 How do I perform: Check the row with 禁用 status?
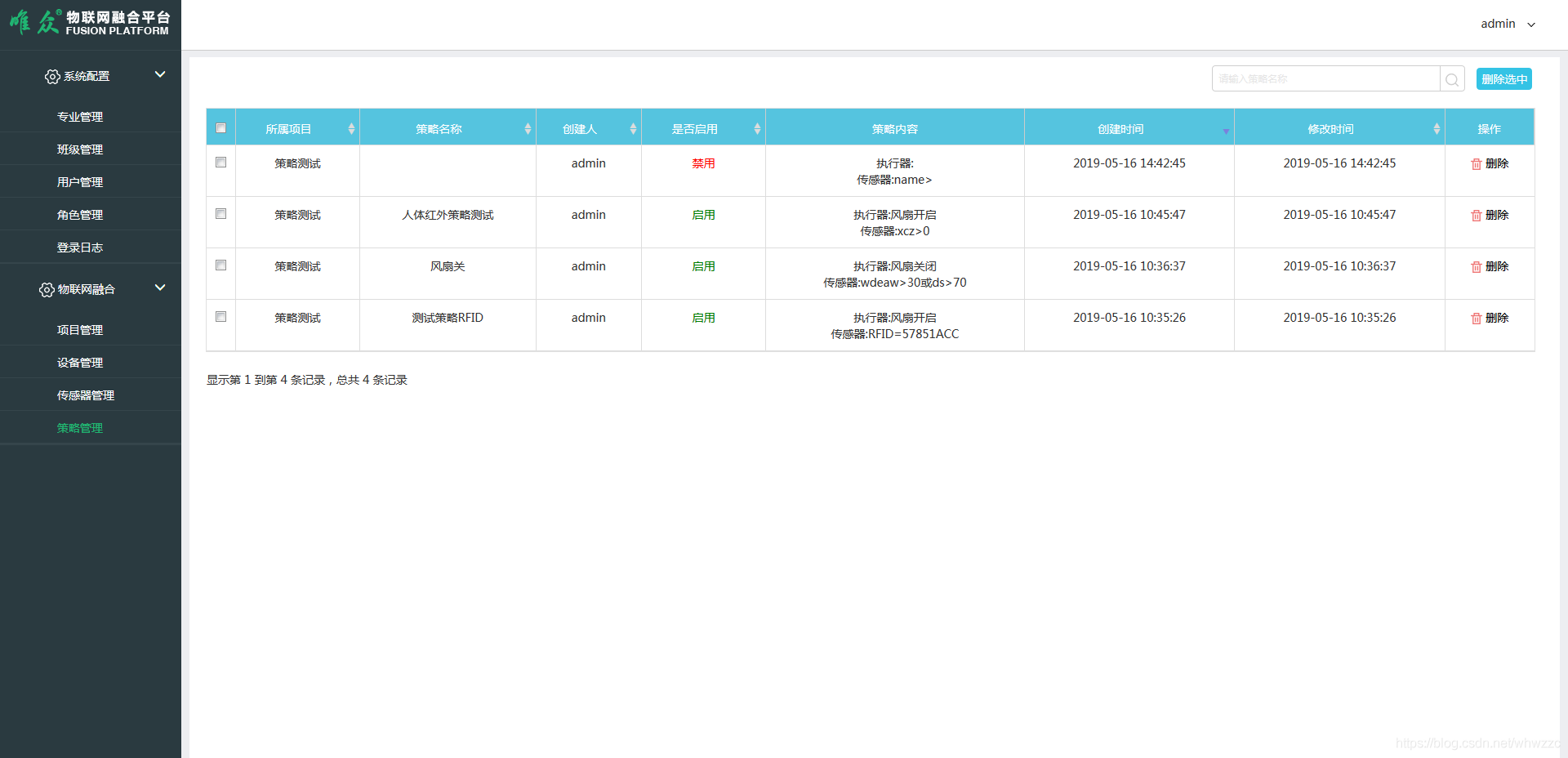[x=220, y=163]
